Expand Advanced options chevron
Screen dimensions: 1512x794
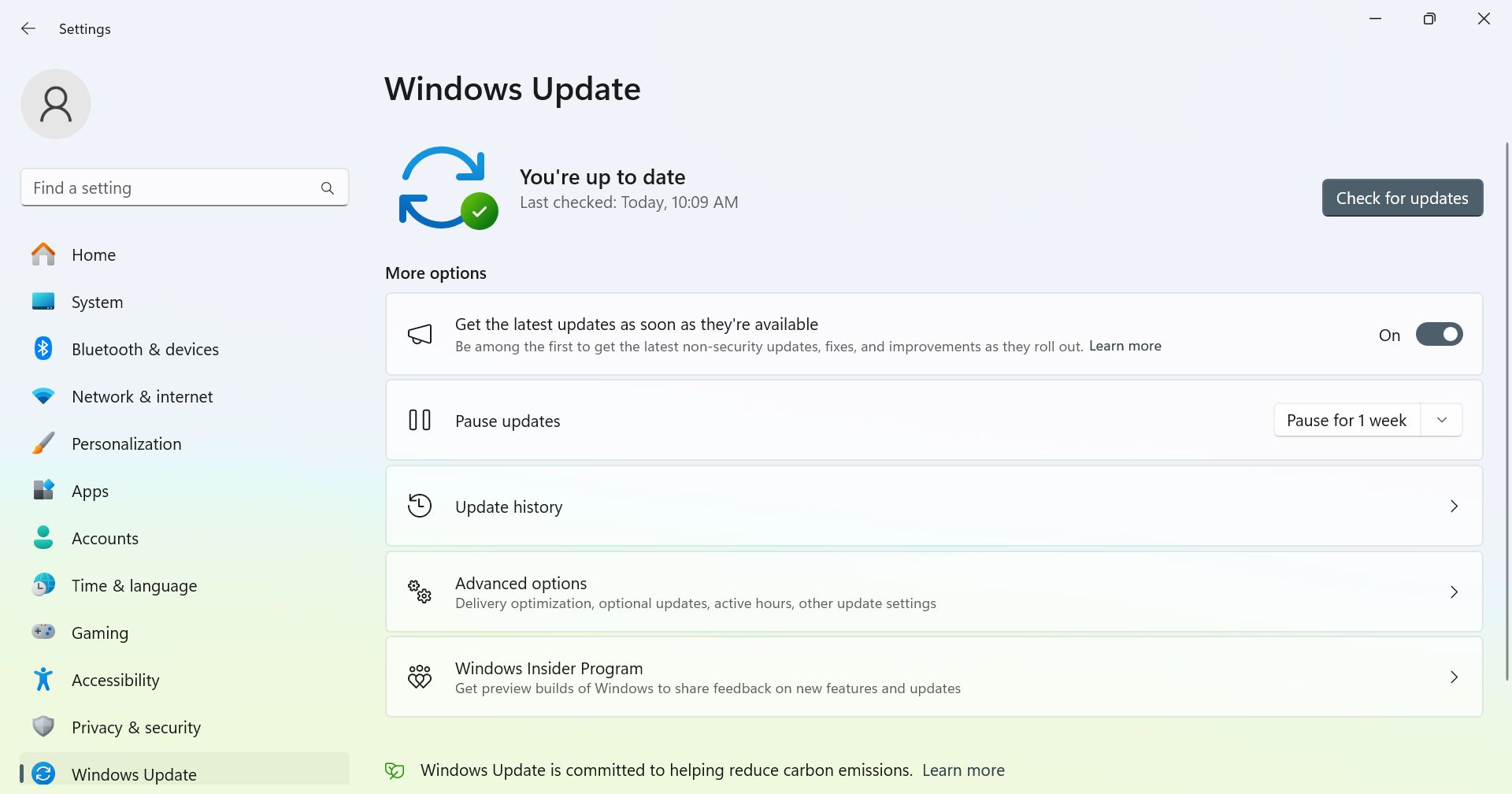1454,592
